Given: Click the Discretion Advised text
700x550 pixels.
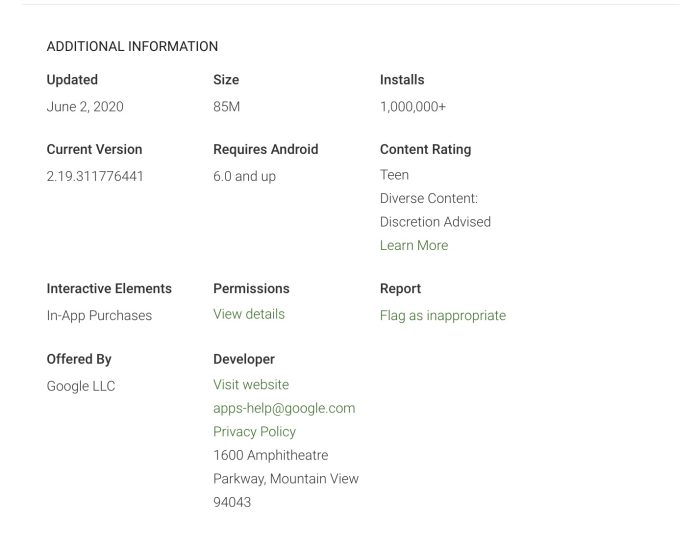Looking at the screenshot, I should 435,222.
